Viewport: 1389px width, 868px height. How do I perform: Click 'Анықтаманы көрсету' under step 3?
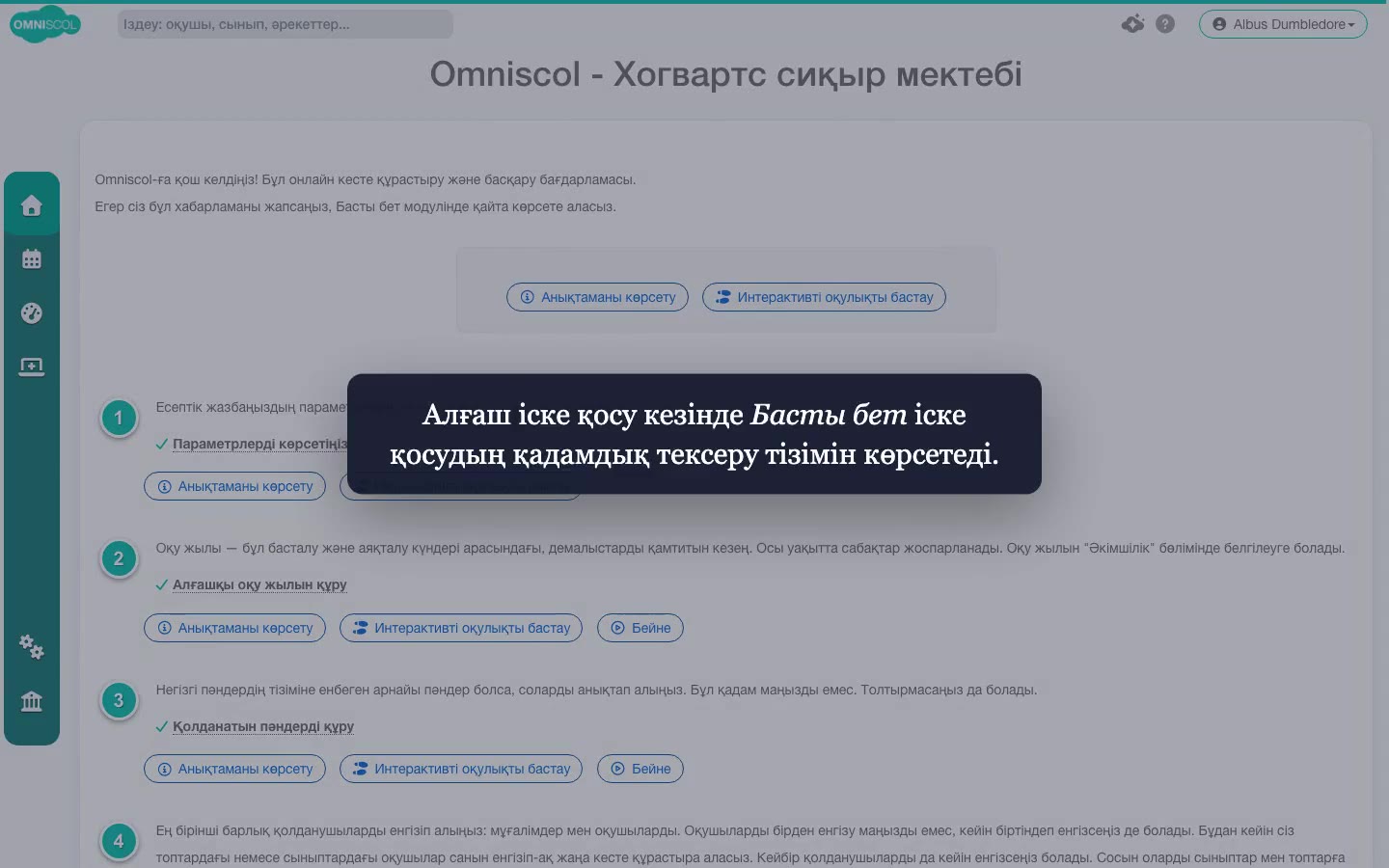235,769
